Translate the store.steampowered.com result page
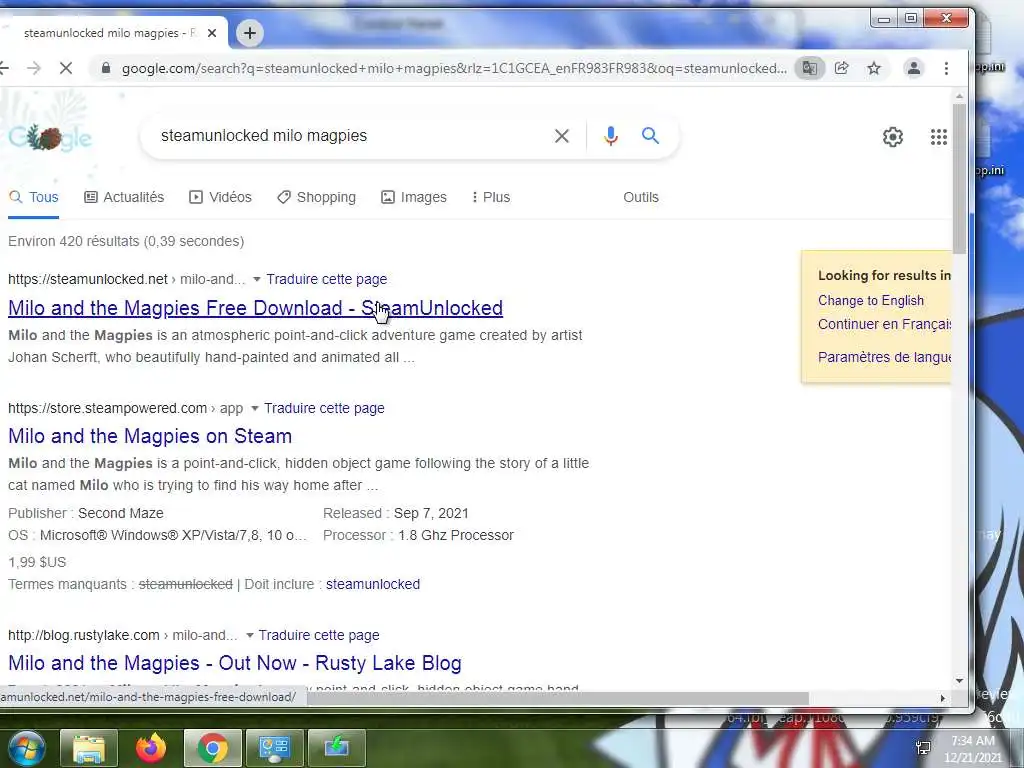 point(324,408)
